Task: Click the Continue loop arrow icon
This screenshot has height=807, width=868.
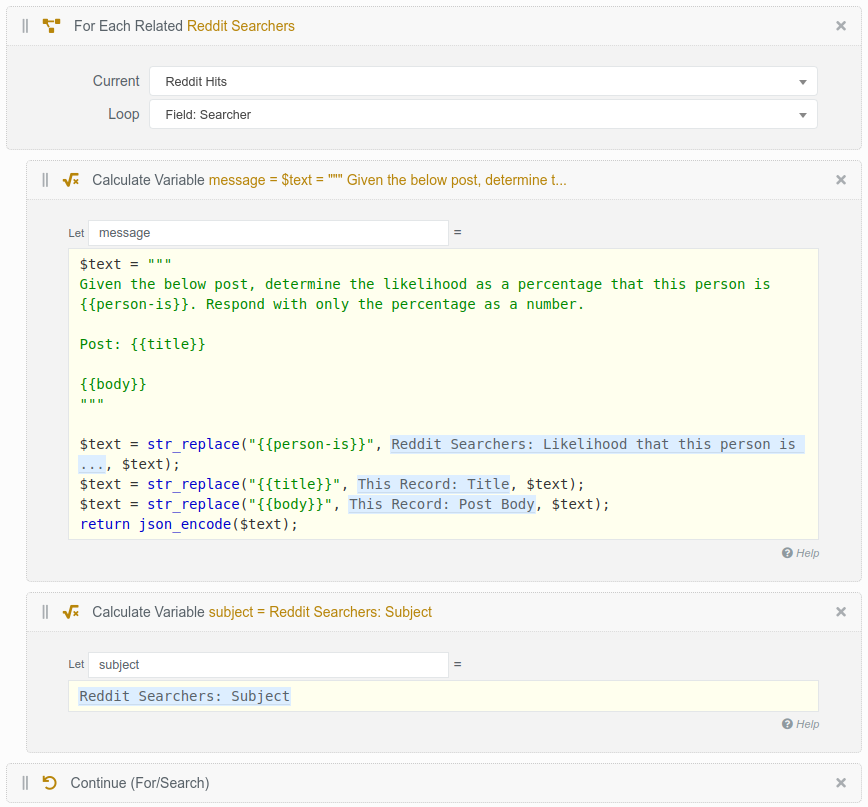Action: coord(50,783)
